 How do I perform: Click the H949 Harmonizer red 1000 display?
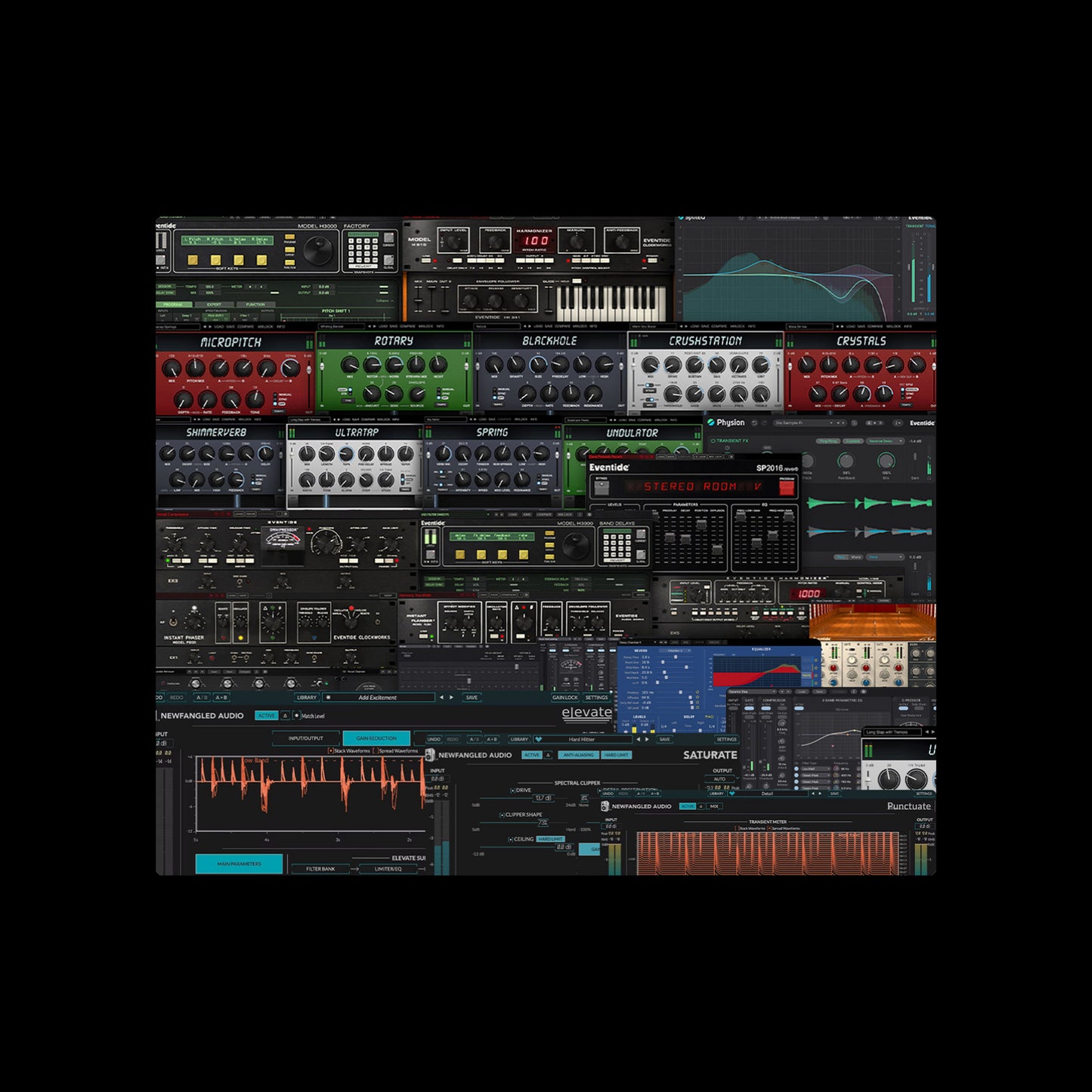coord(809,593)
